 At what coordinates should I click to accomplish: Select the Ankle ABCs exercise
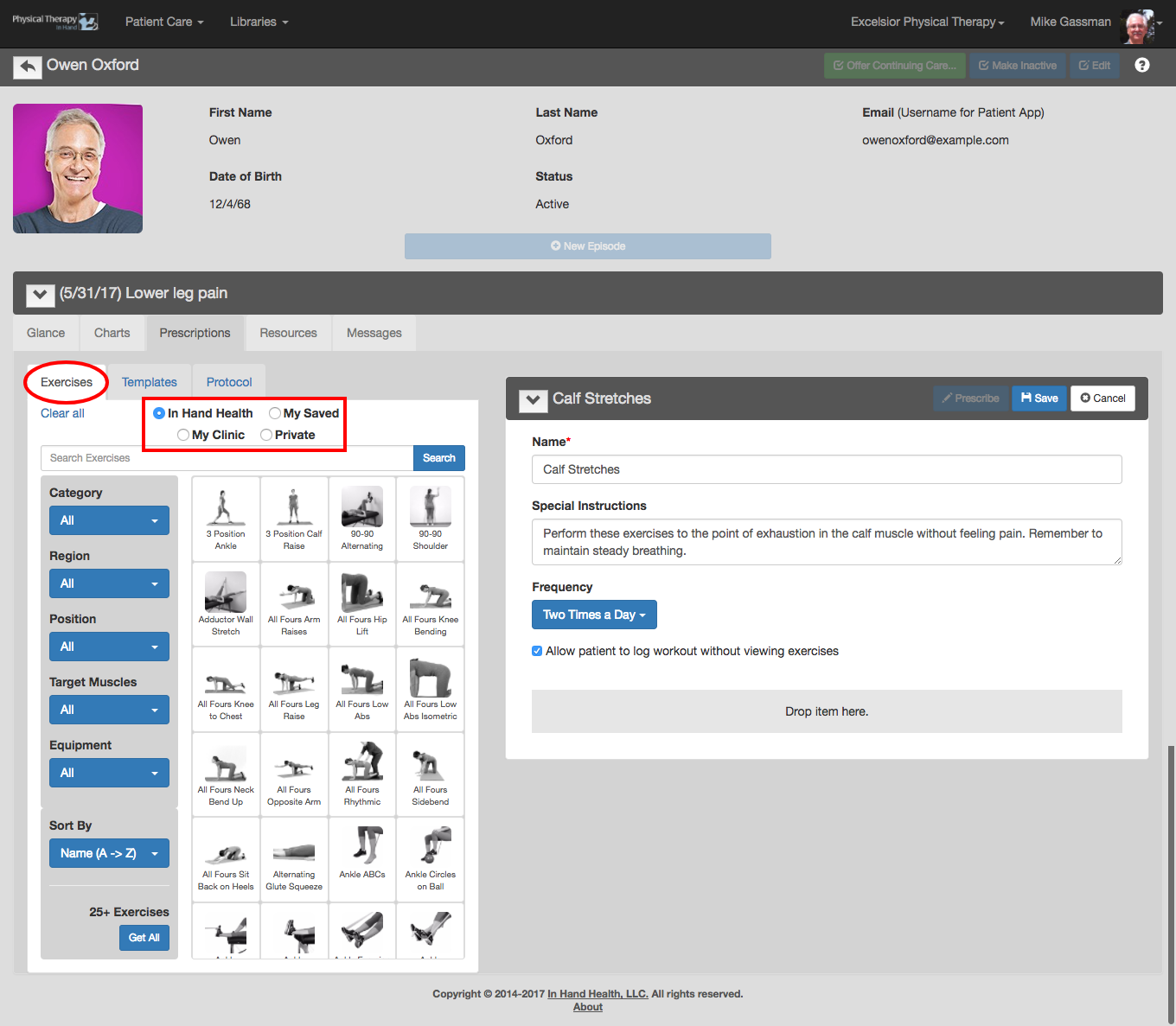tap(362, 859)
